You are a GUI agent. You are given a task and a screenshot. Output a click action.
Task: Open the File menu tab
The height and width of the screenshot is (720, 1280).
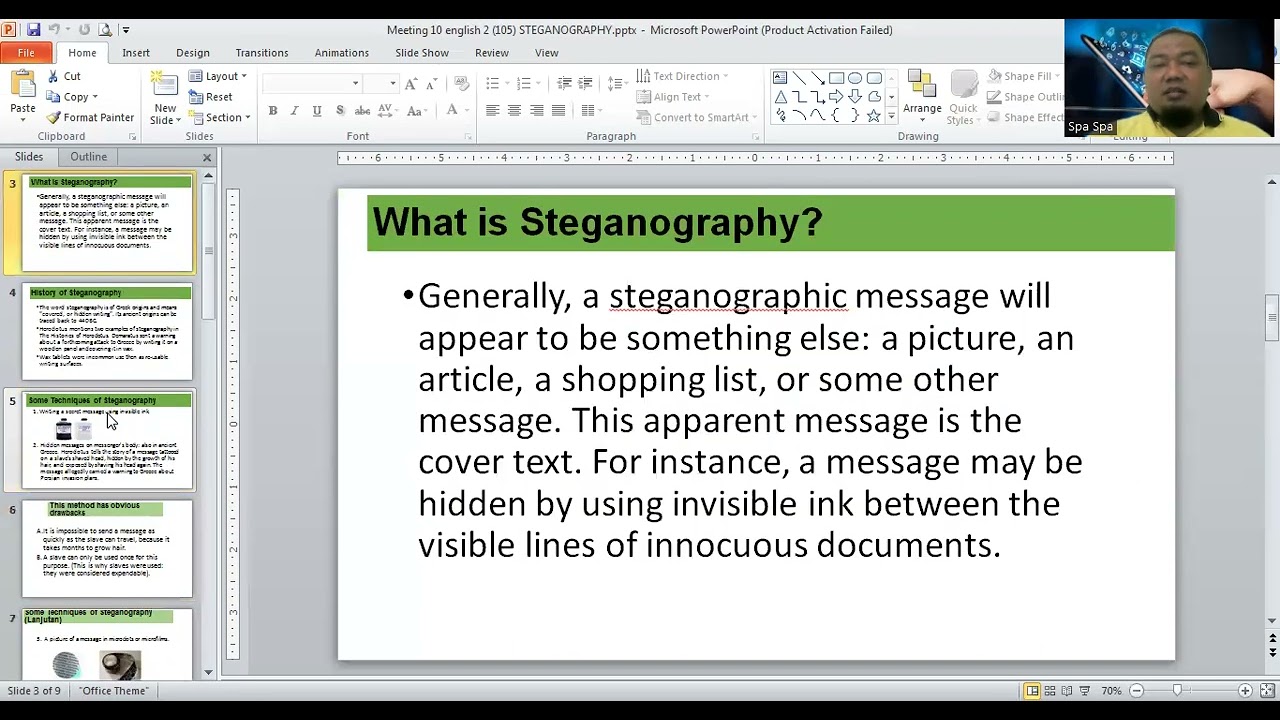26,53
